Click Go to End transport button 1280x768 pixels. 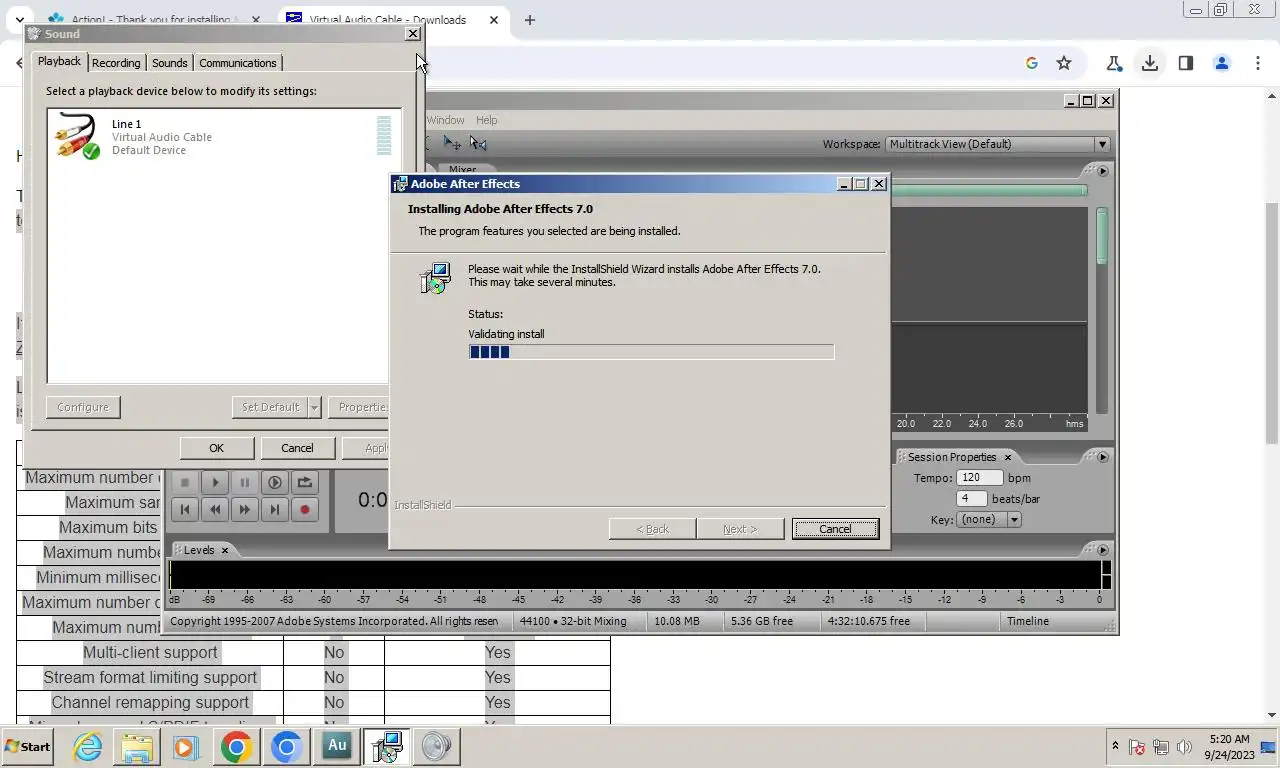click(275, 509)
